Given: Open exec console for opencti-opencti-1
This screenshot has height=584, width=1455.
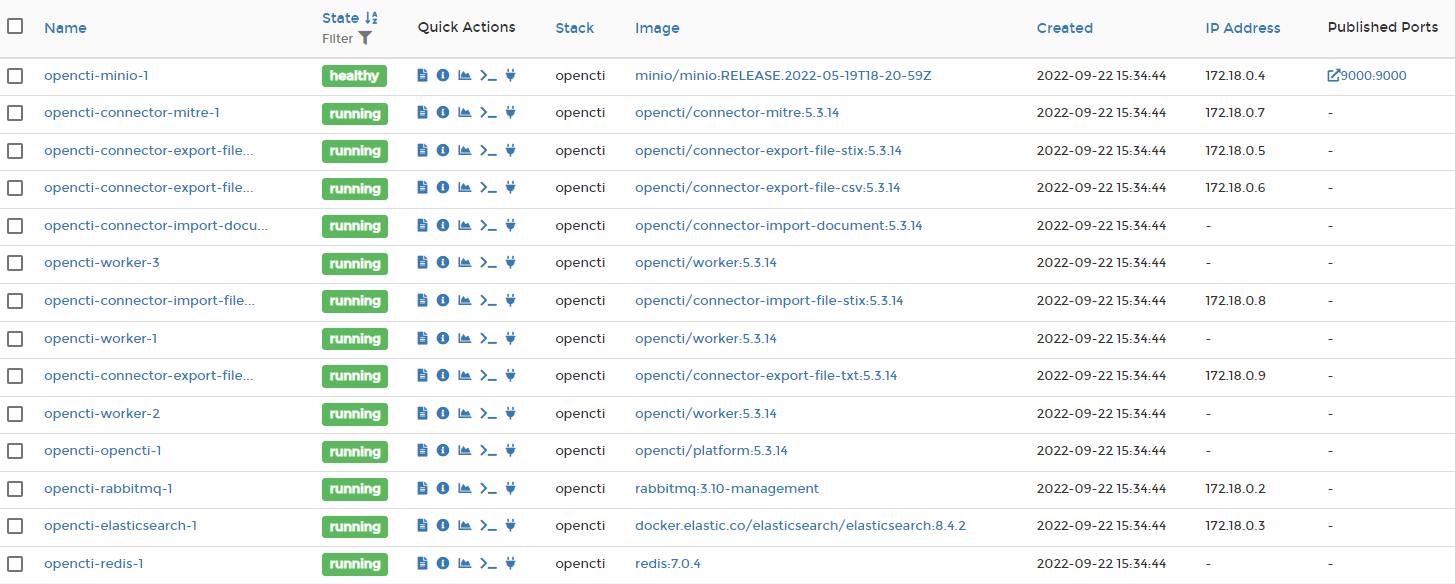Looking at the screenshot, I should 489,451.
